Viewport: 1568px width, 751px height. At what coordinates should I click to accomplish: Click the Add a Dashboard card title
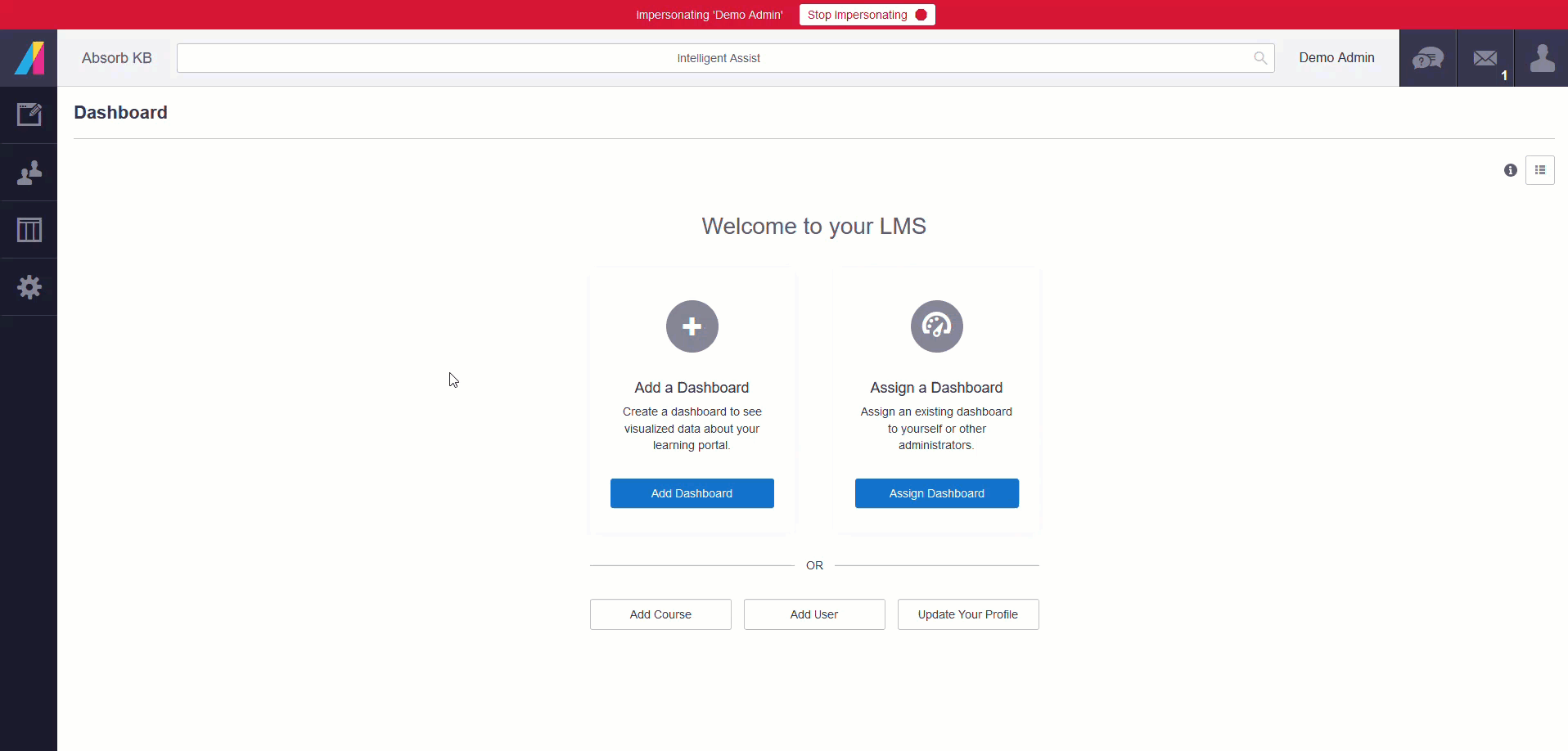tap(692, 388)
